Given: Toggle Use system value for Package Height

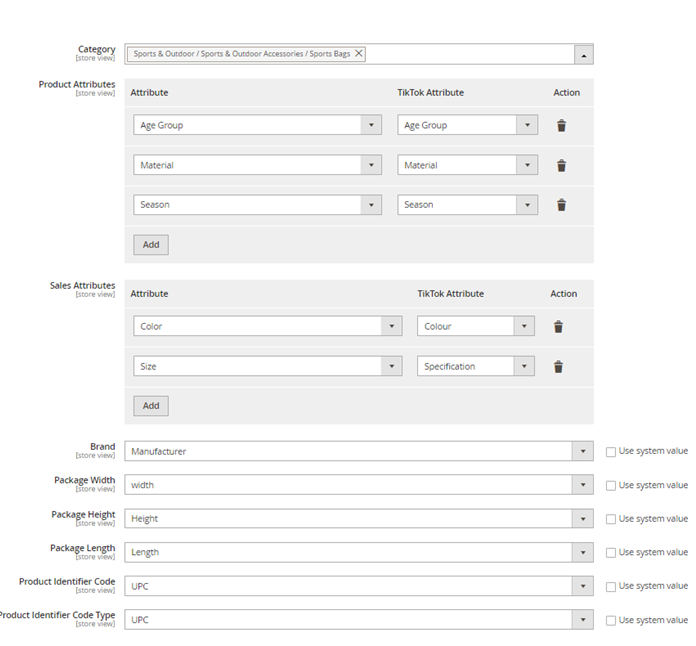Looking at the screenshot, I should tap(611, 519).
